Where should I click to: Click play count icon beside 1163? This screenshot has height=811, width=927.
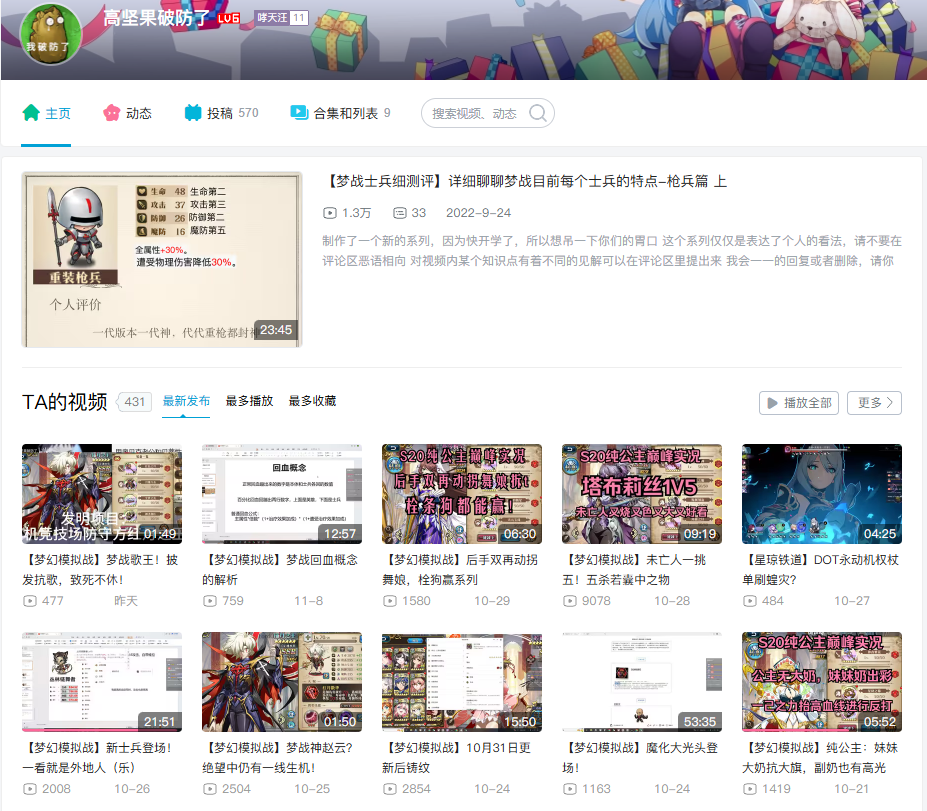[569, 789]
